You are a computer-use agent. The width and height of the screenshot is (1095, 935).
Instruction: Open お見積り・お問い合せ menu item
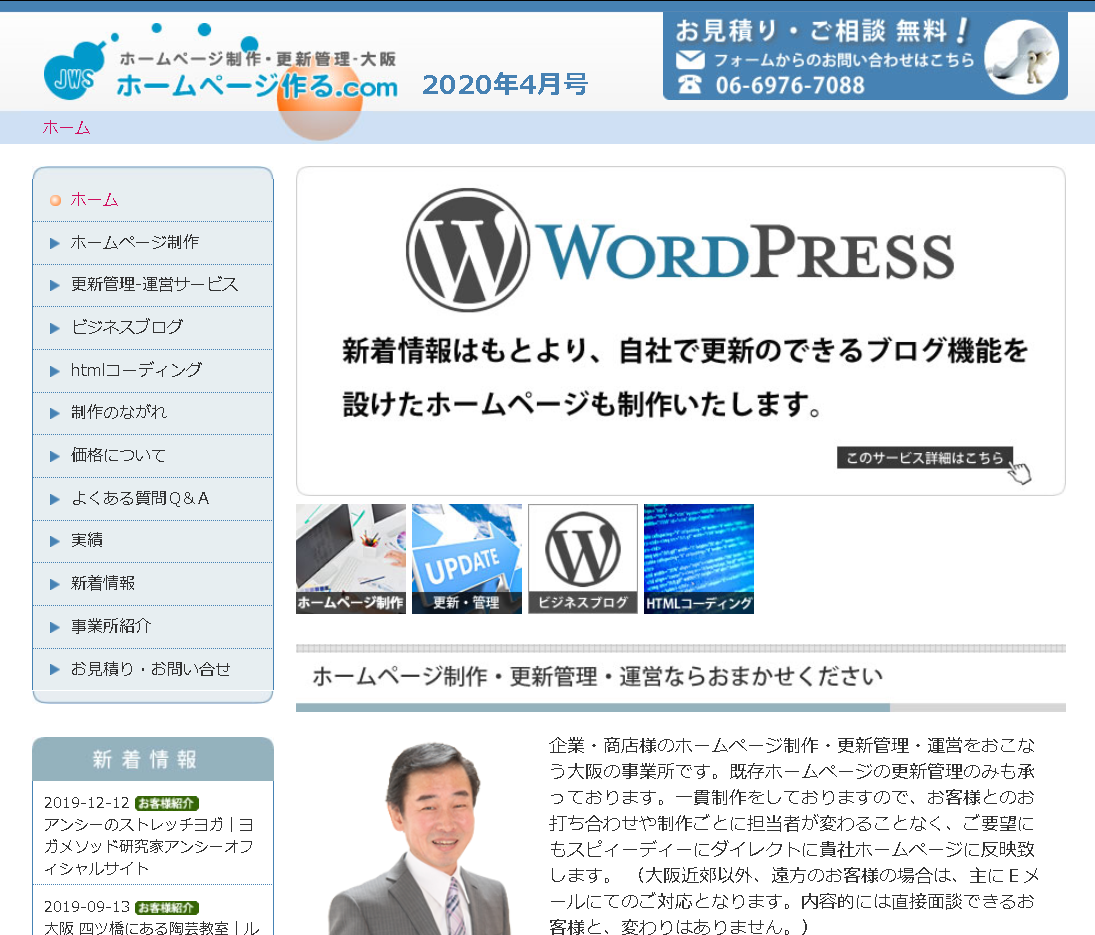point(153,670)
